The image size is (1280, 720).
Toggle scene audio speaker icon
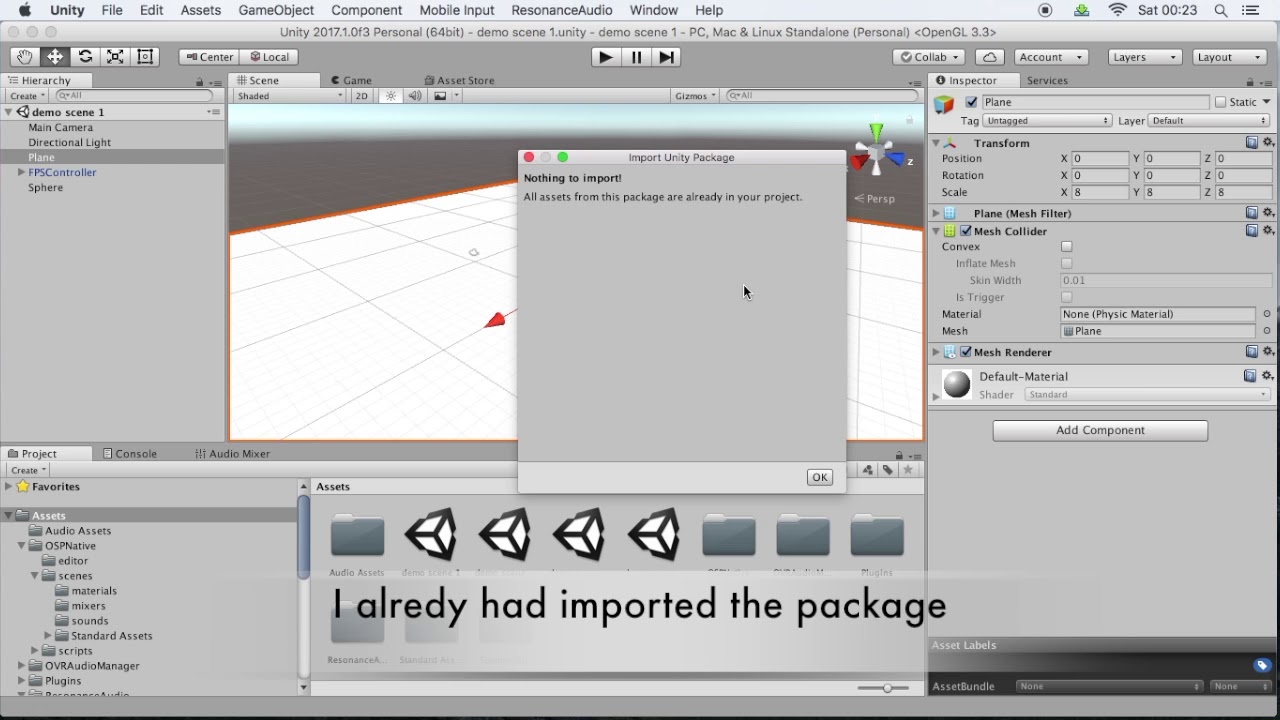[x=415, y=96]
